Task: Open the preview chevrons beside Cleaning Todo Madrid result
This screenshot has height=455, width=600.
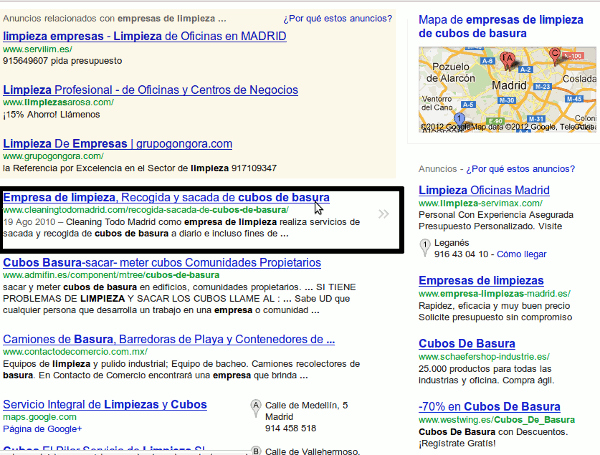Action: [383, 214]
